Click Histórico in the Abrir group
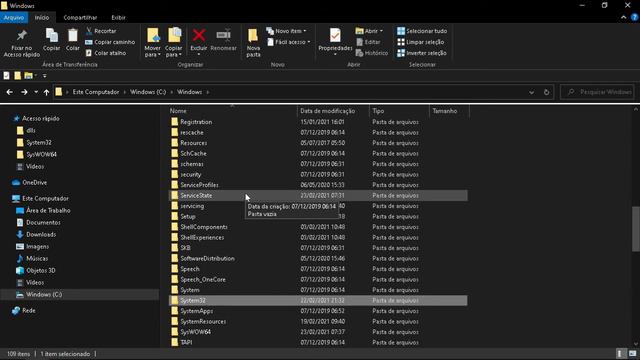The height and width of the screenshot is (360, 640). coord(372,53)
